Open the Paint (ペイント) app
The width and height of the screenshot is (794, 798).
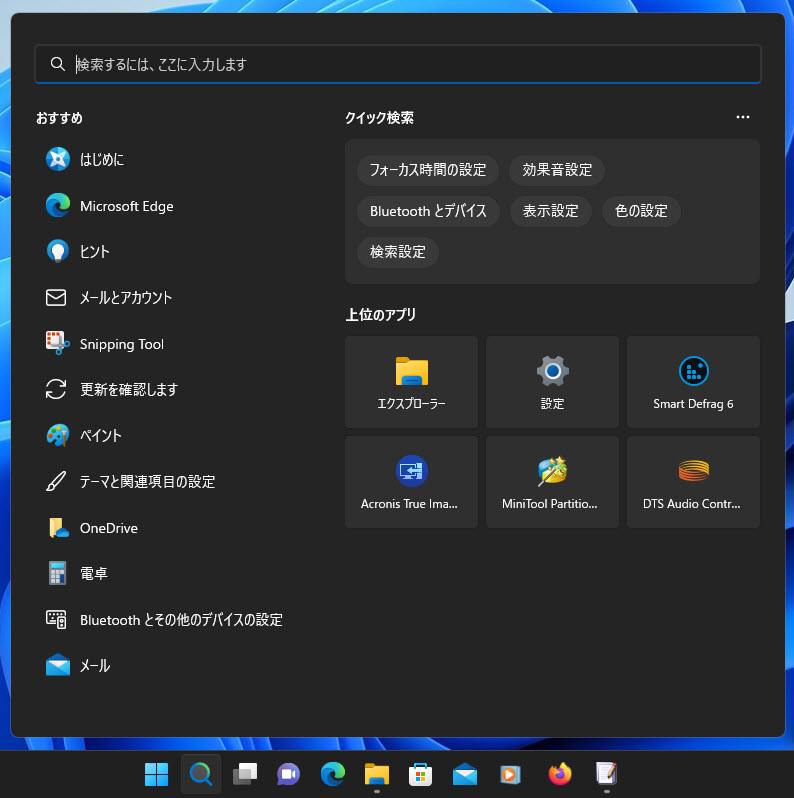pos(100,435)
